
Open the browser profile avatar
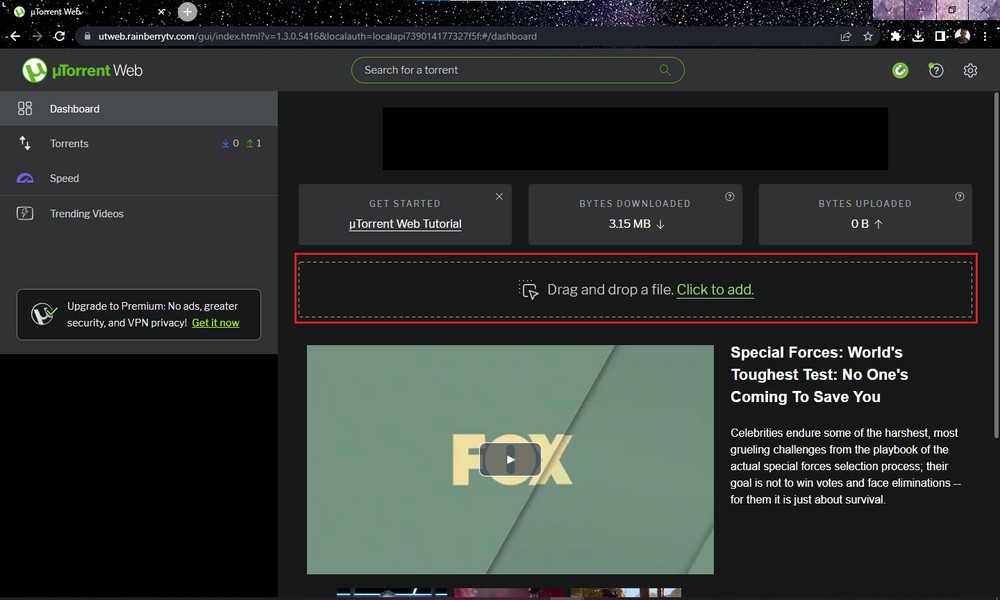[961, 35]
